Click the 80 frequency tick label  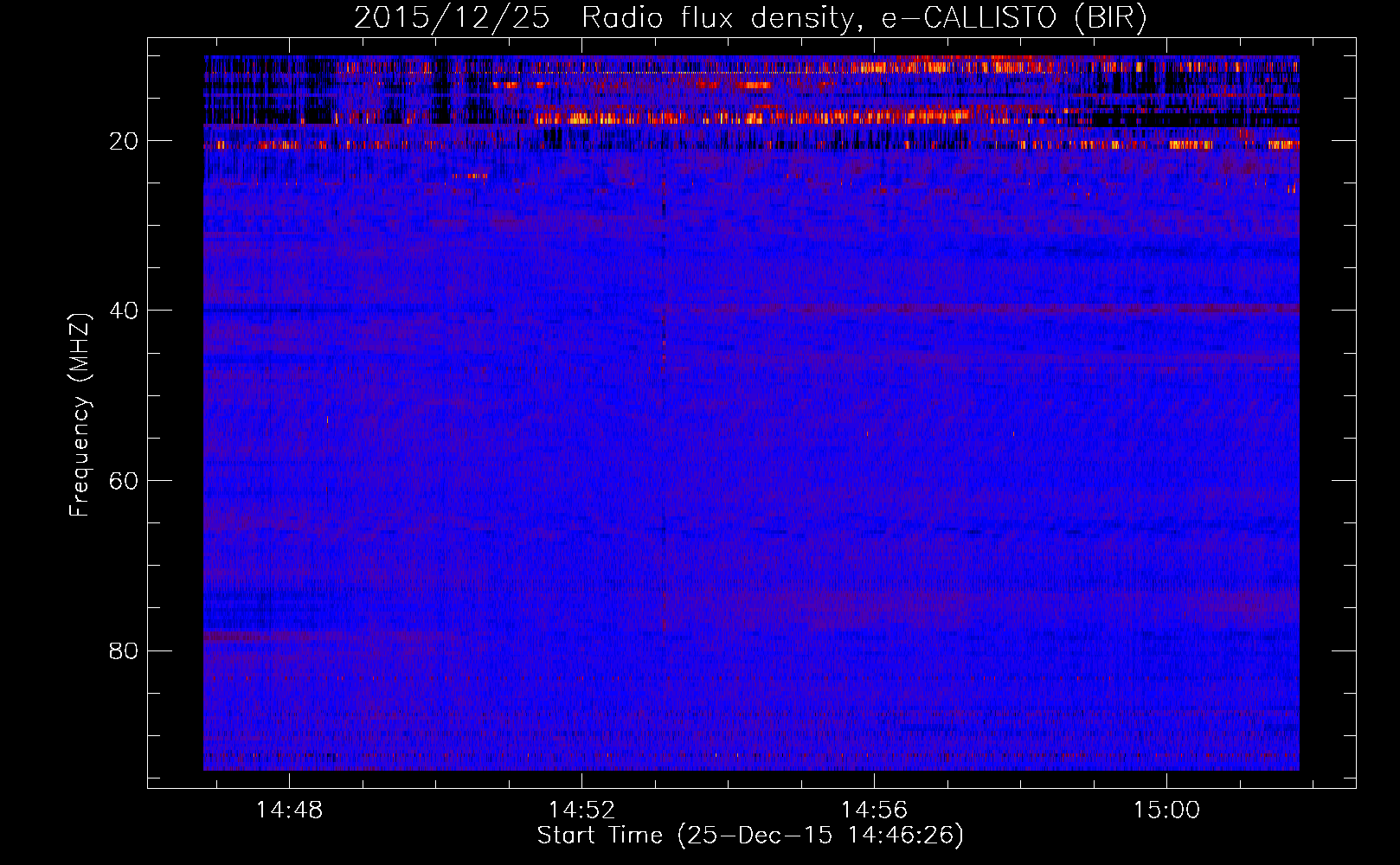(x=125, y=650)
